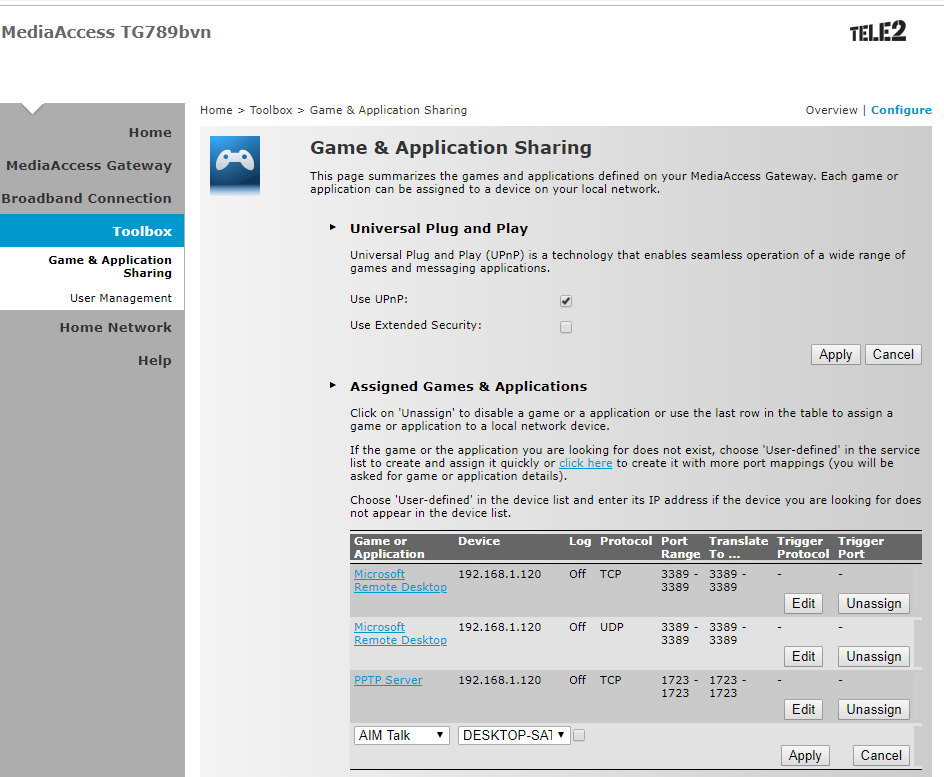Open the Home sidebar menu item
Screen dimensions: 944x777
[150, 132]
